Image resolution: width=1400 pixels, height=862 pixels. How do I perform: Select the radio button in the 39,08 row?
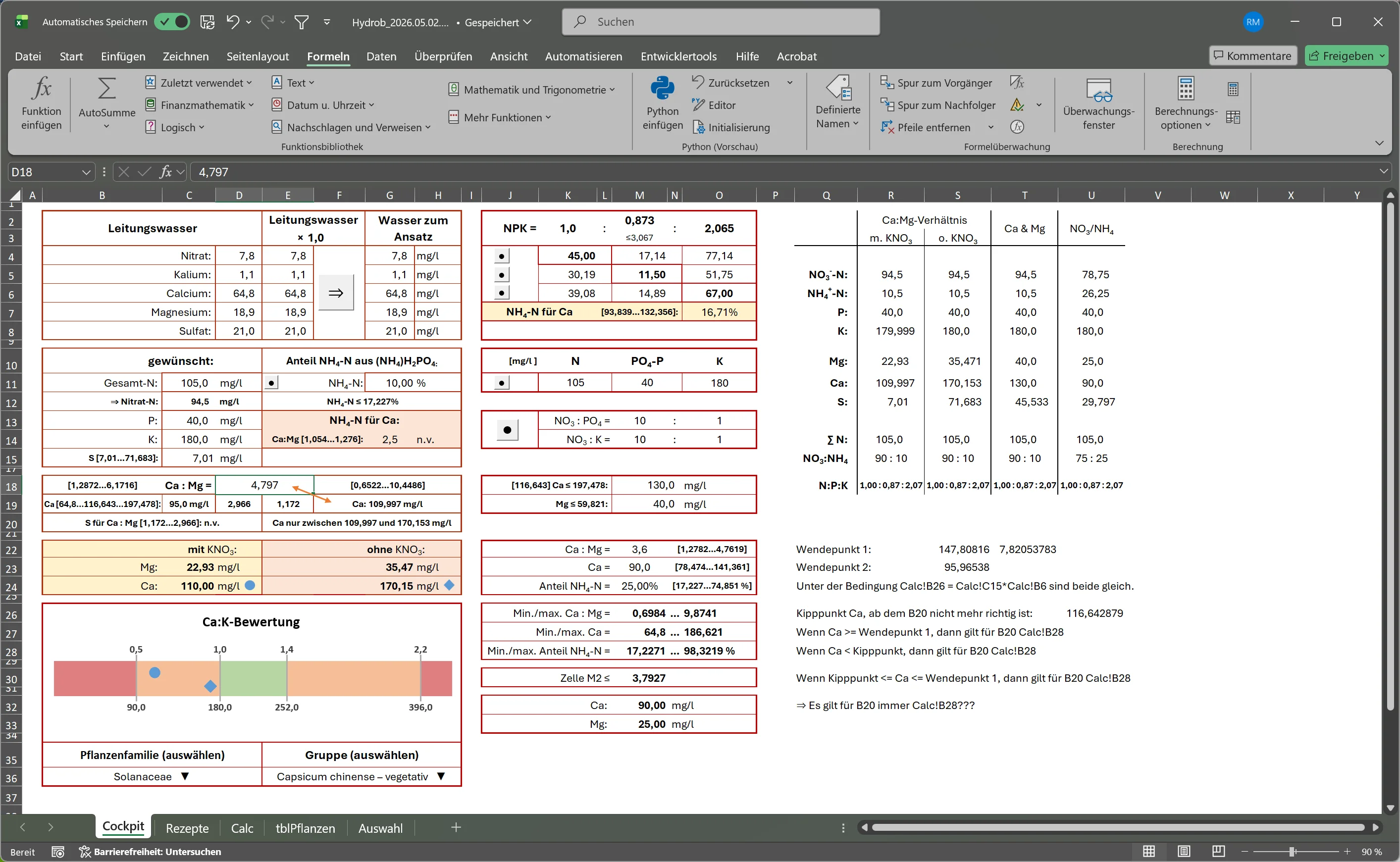click(x=501, y=293)
